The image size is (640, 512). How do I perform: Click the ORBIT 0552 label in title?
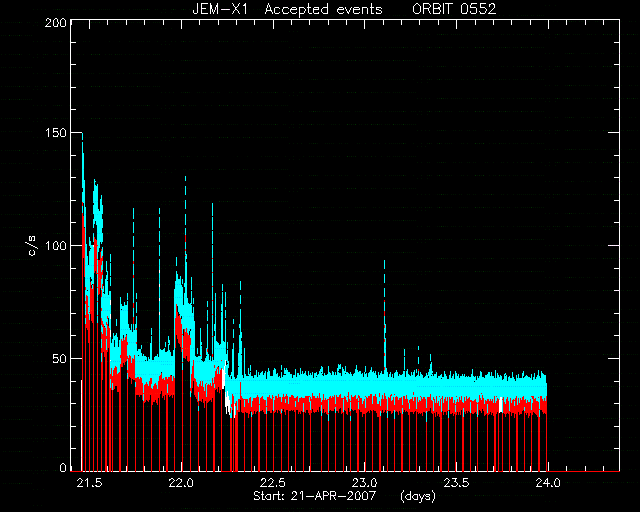click(454, 9)
